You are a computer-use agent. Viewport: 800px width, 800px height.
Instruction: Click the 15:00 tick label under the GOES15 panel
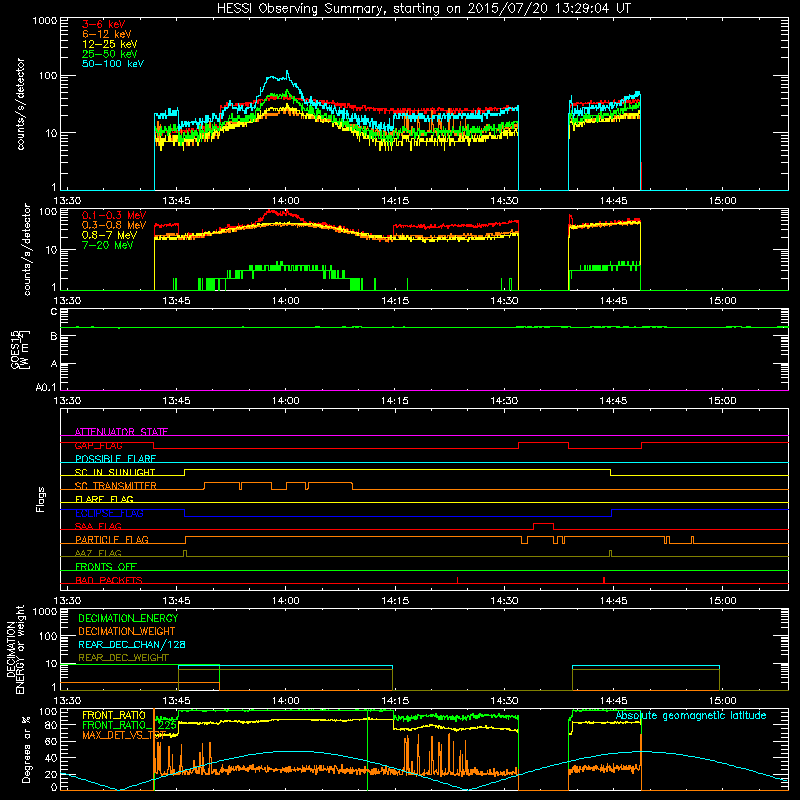click(x=722, y=401)
